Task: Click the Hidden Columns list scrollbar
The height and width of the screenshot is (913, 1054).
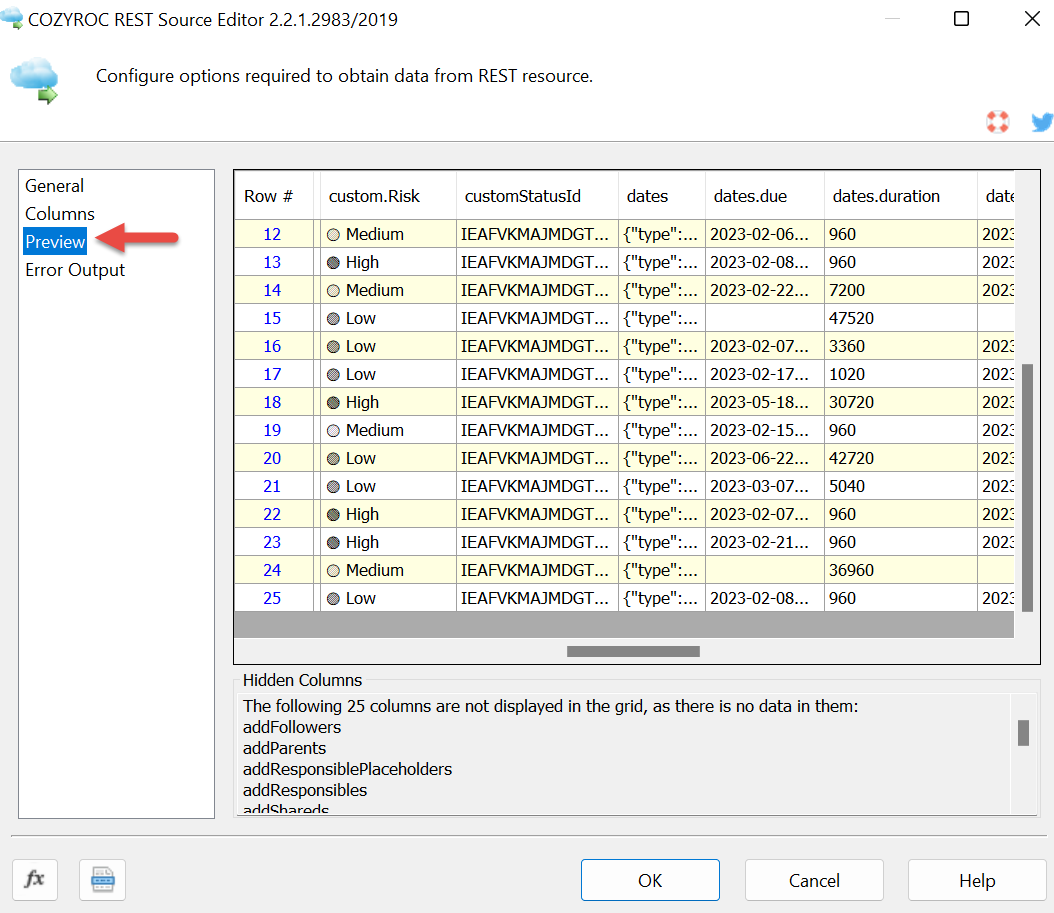Action: (x=1023, y=733)
